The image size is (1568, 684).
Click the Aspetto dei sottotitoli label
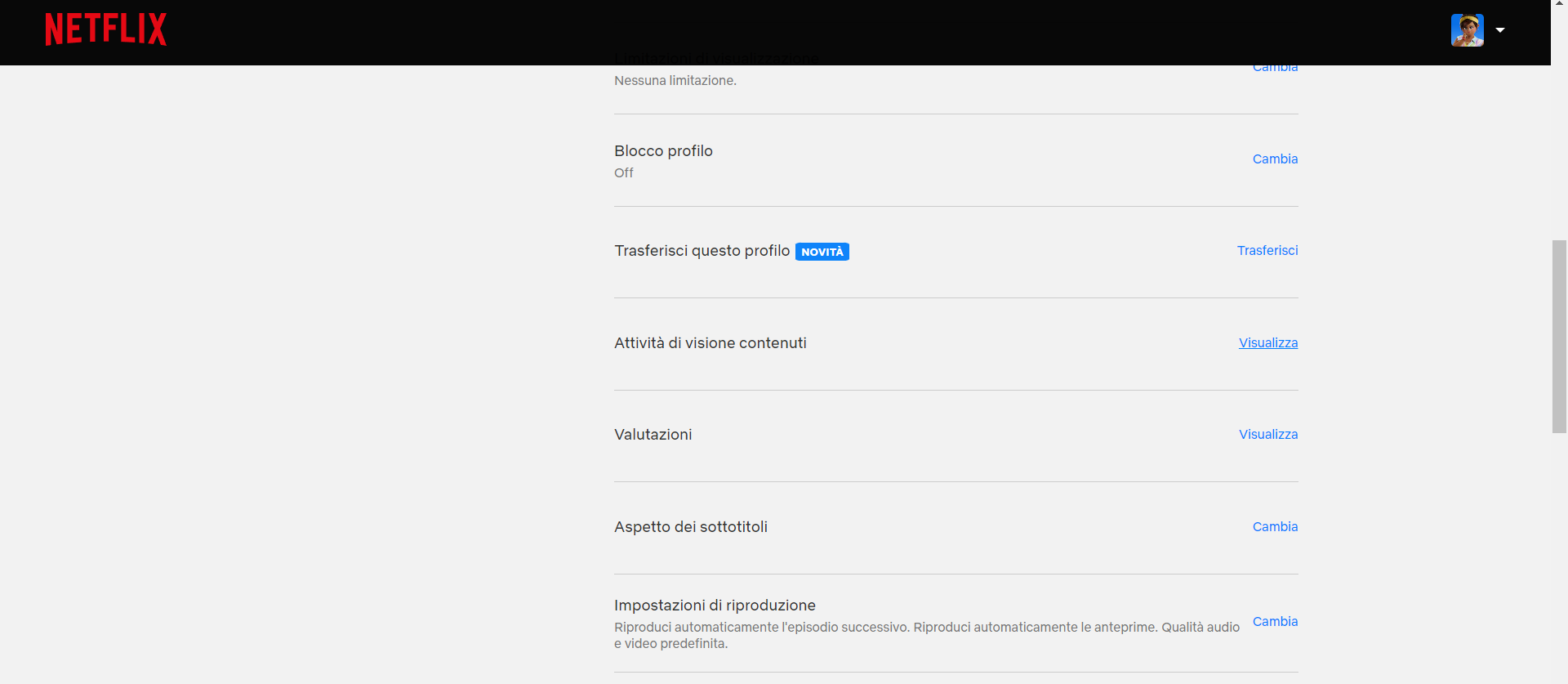pos(691,527)
